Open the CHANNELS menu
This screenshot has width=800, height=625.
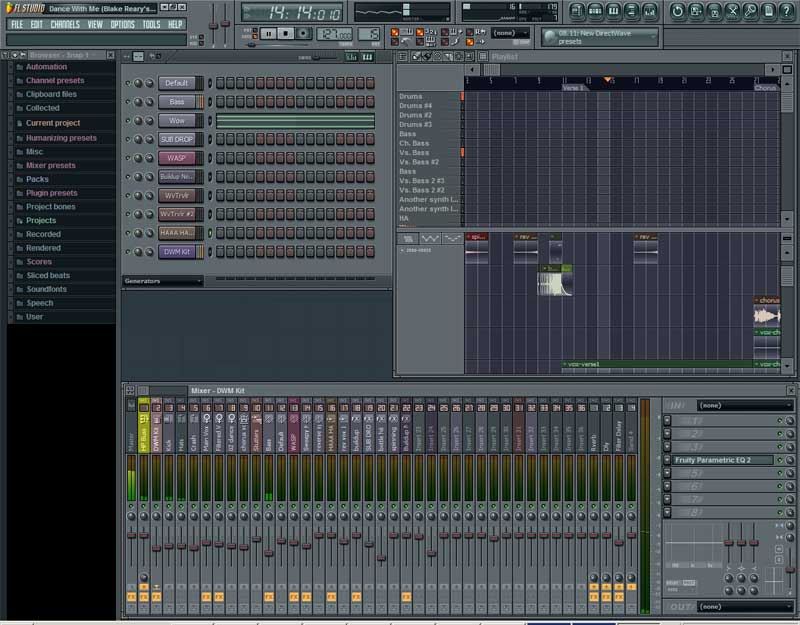tap(65, 24)
